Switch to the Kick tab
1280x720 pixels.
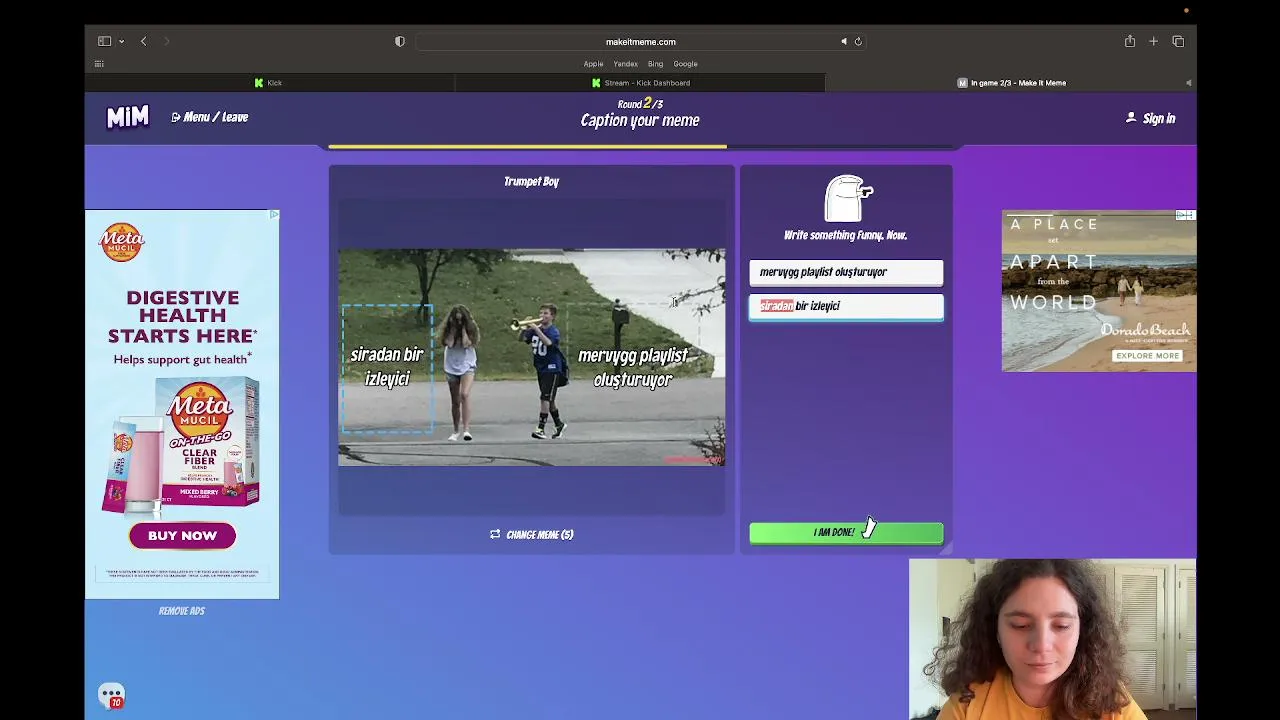270,83
